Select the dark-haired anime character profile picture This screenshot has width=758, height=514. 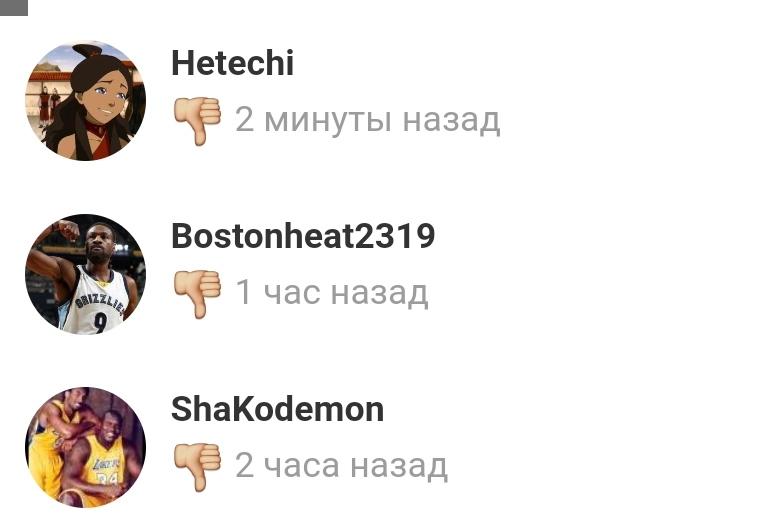[86, 101]
